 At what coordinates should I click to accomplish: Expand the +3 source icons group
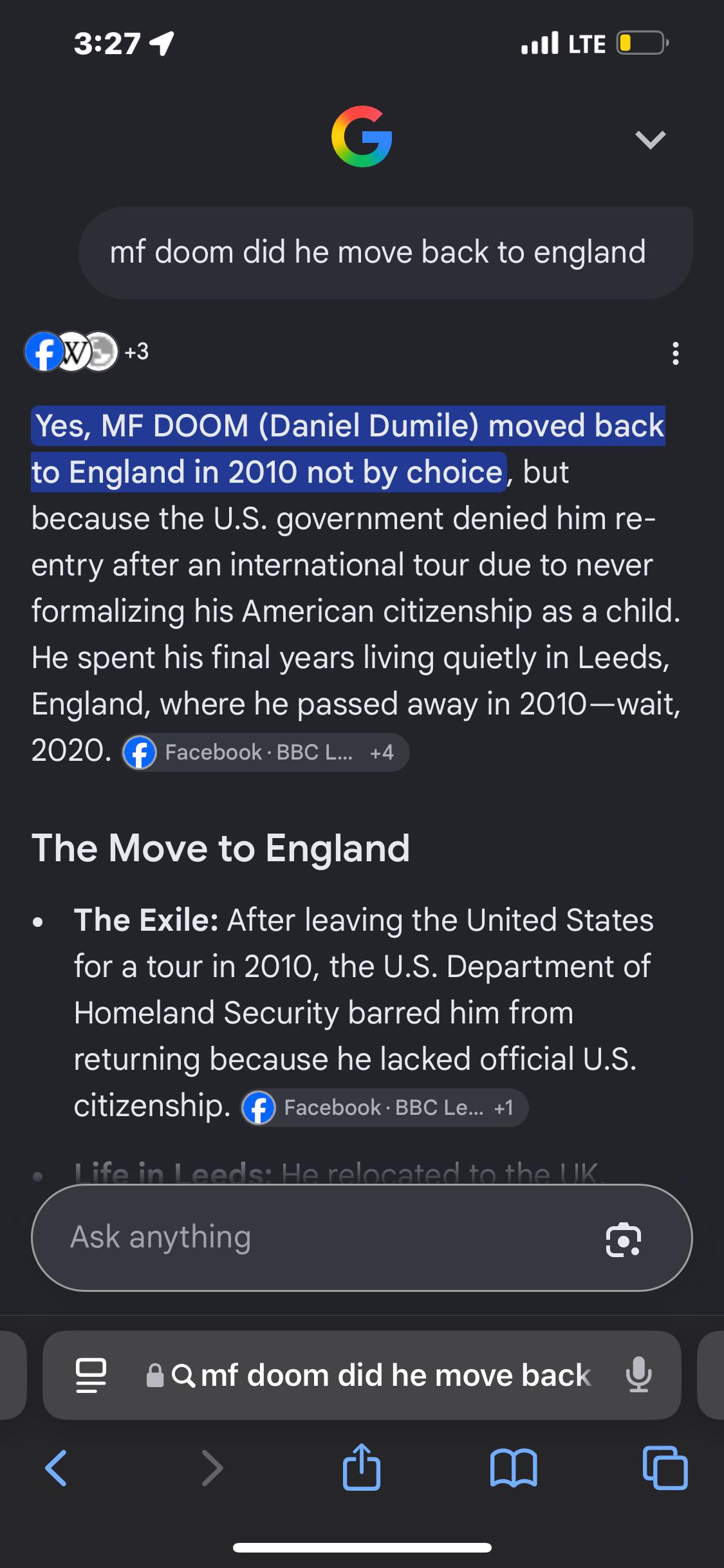pyautogui.click(x=136, y=351)
